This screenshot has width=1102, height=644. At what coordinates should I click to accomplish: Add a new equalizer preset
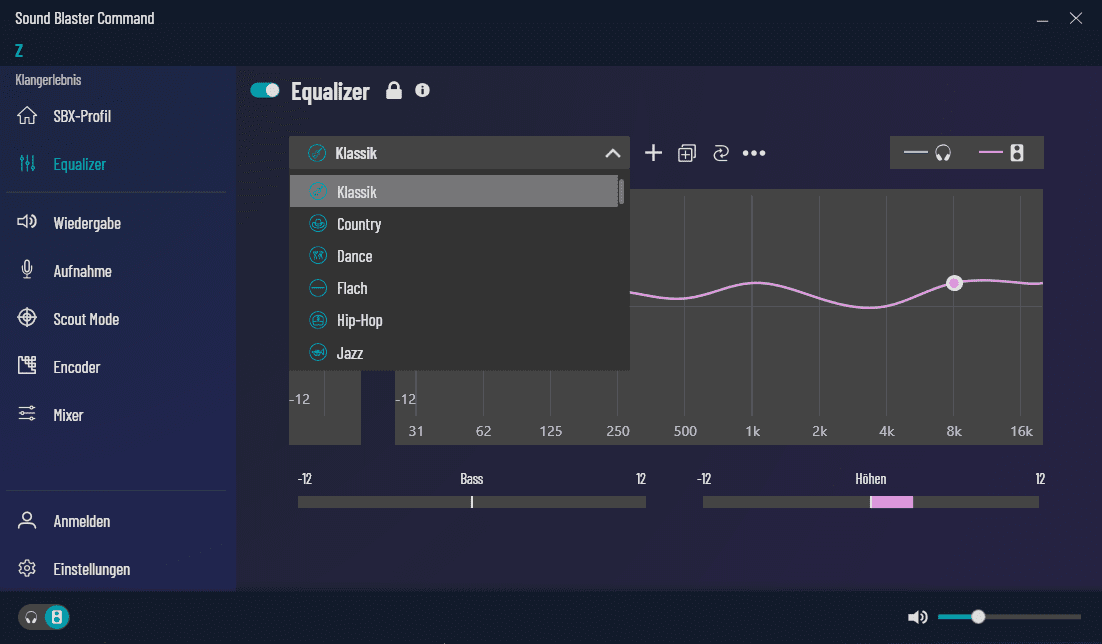point(654,153)
